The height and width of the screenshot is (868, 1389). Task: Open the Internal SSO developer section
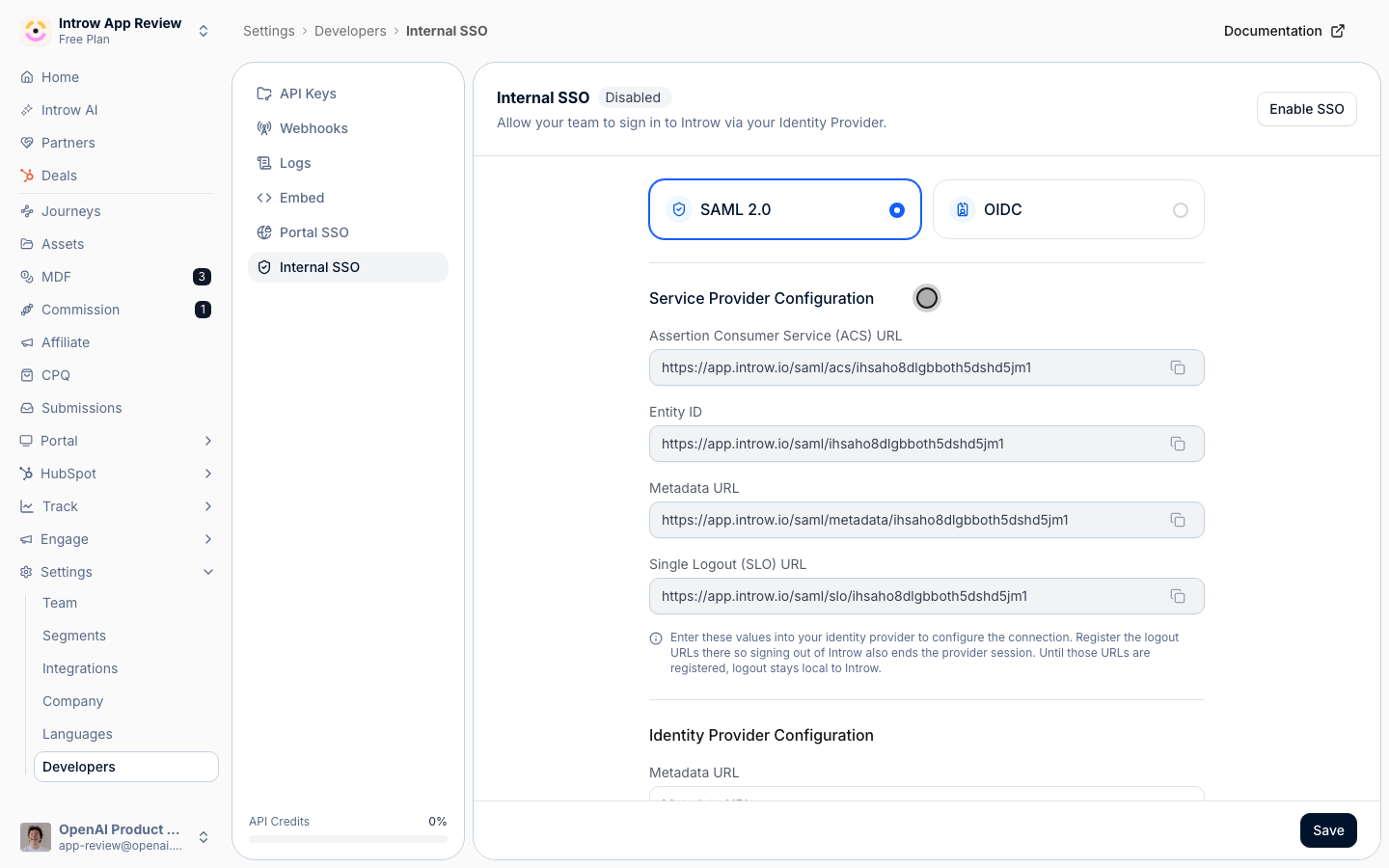pos(348,267)
